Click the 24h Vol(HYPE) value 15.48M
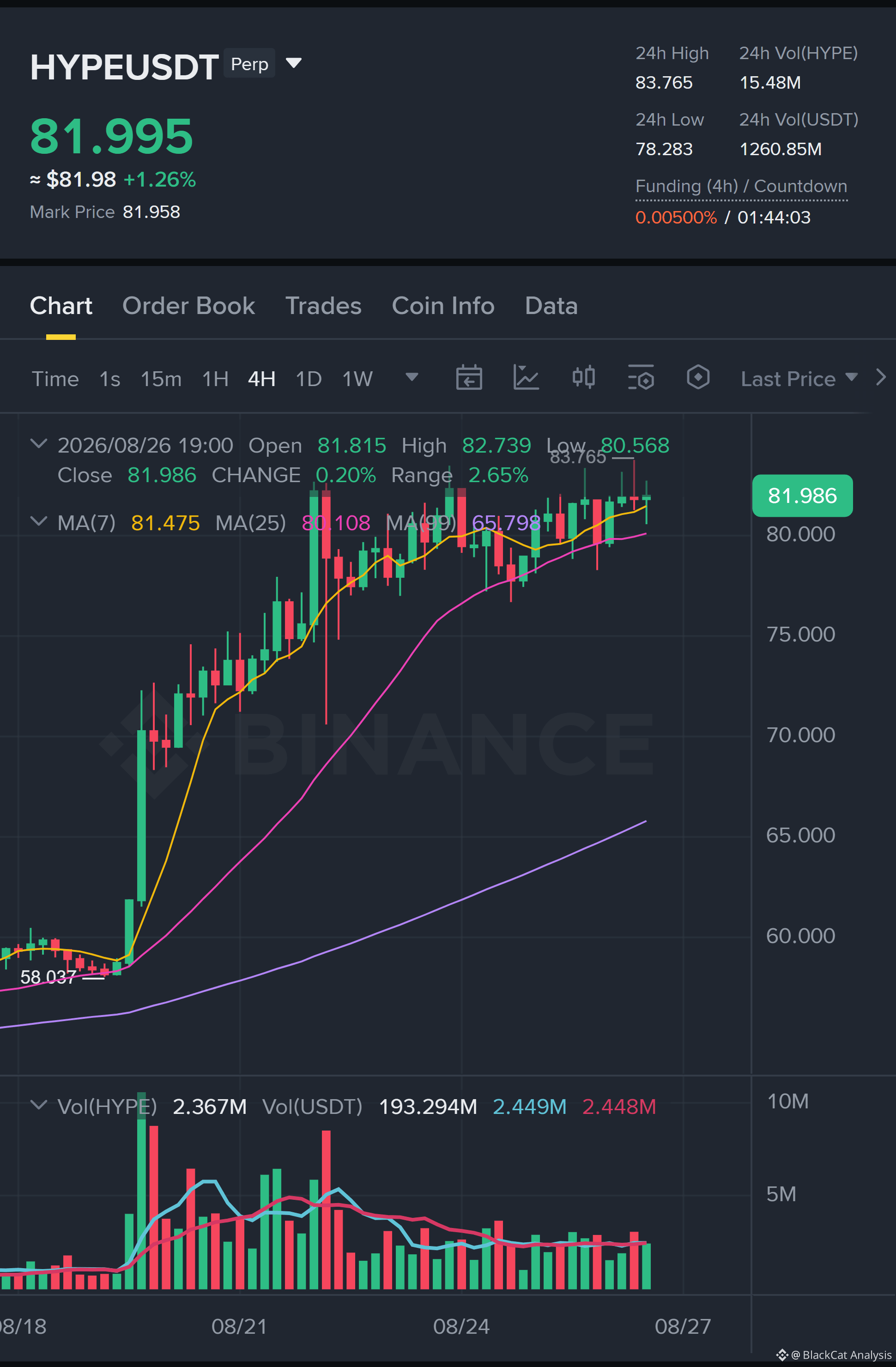This screenshot has width=896, height=1367. tap(769, 83)
